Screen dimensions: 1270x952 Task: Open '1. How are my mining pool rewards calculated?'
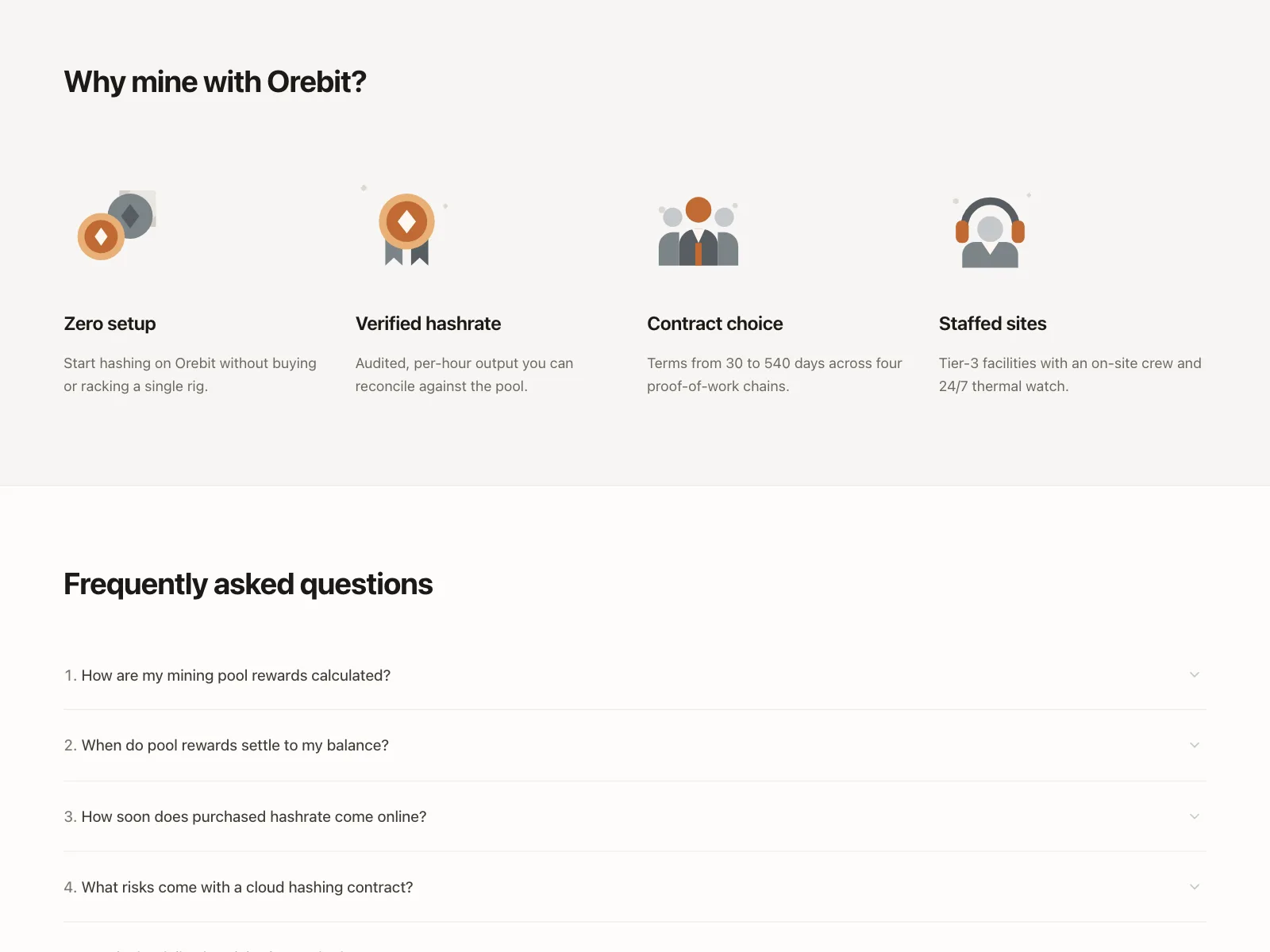coord(635,675)
